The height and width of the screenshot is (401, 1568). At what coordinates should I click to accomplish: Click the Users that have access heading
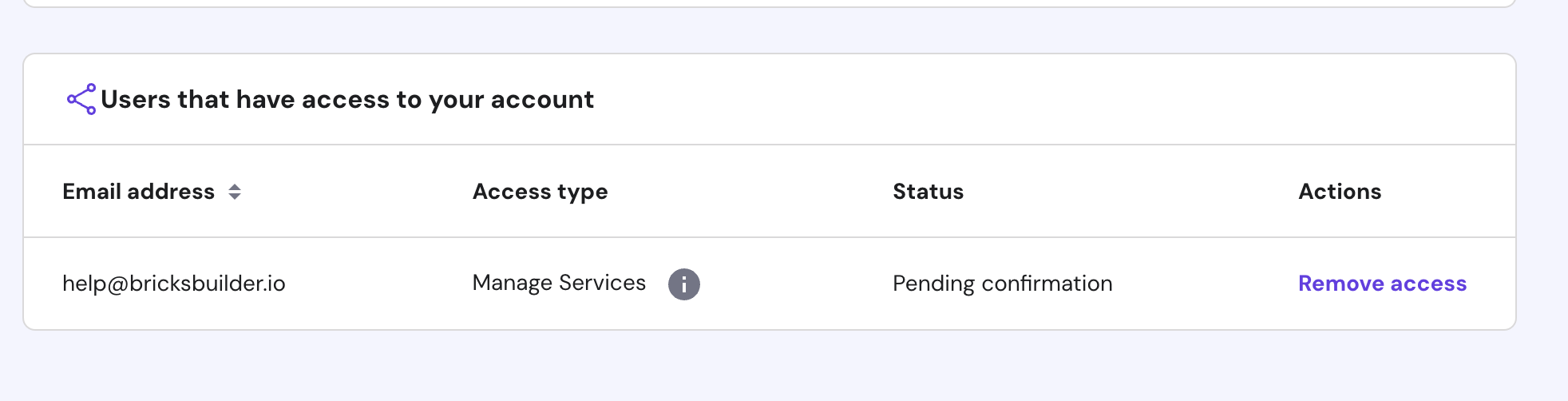click(347, 99)
